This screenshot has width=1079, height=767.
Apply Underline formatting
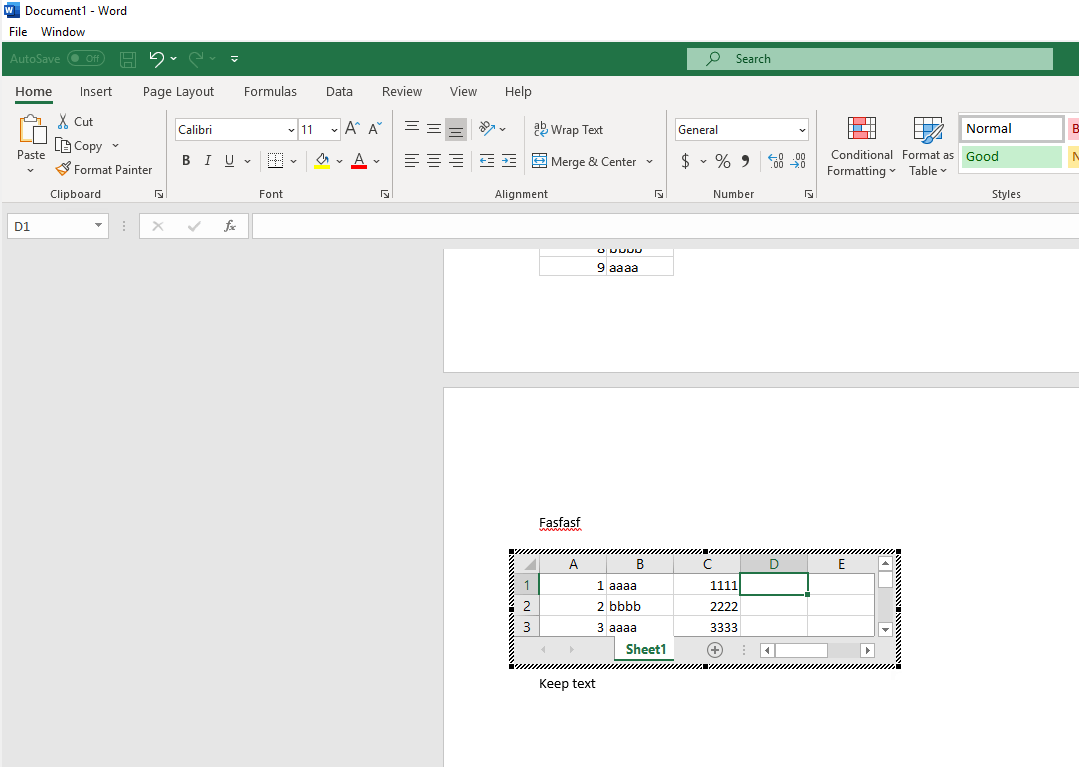tap(229, 161)
